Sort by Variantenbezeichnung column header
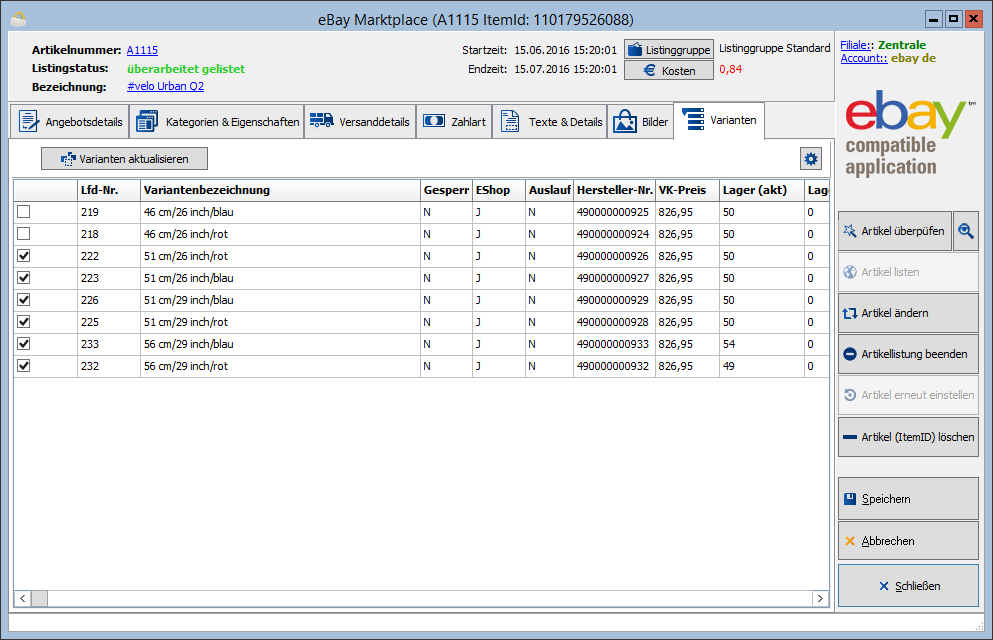993x640 pixels. tap(280, 190)
